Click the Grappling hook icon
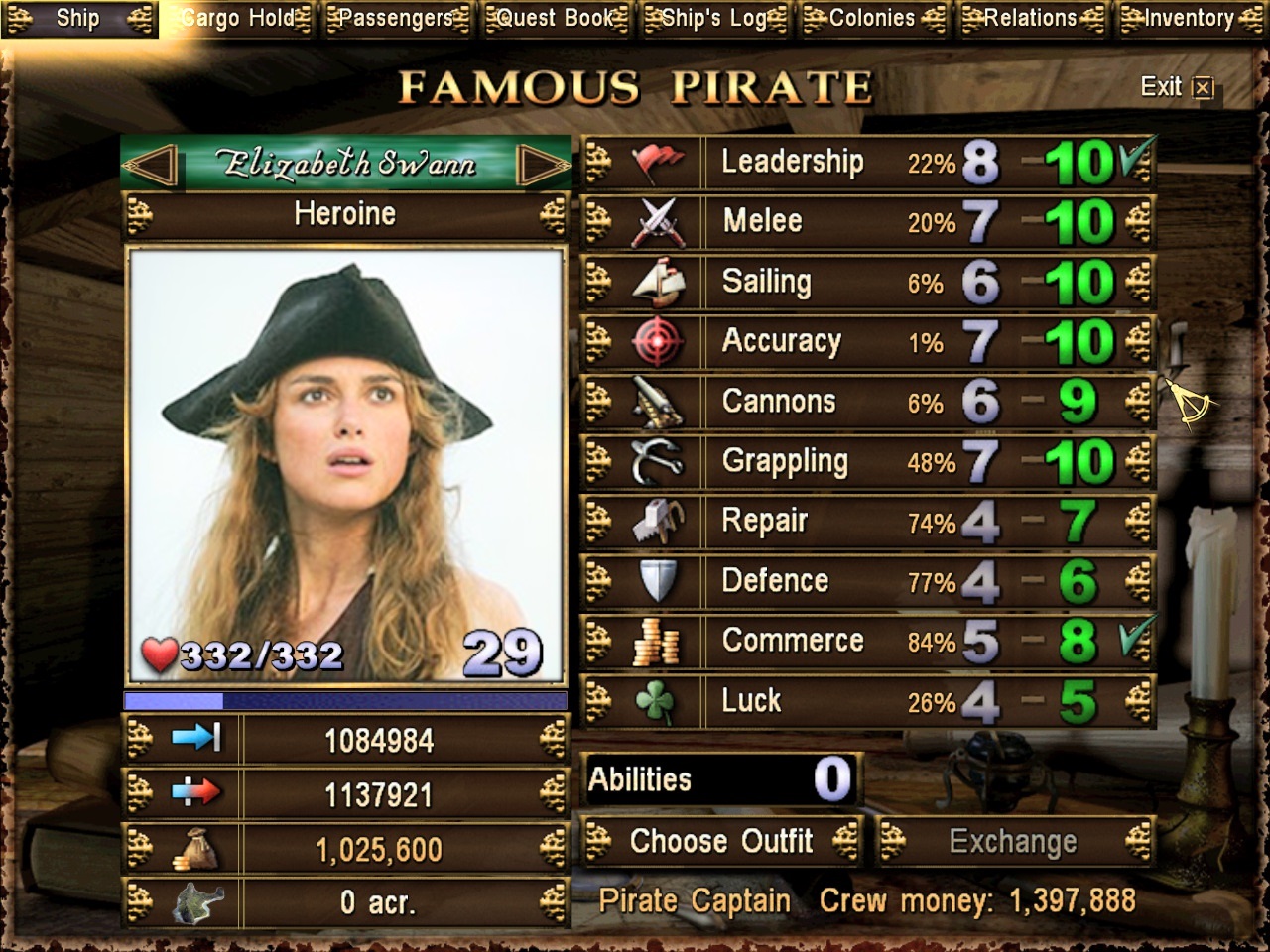Viewport: 1270px width, 952px height. (657, 462)
